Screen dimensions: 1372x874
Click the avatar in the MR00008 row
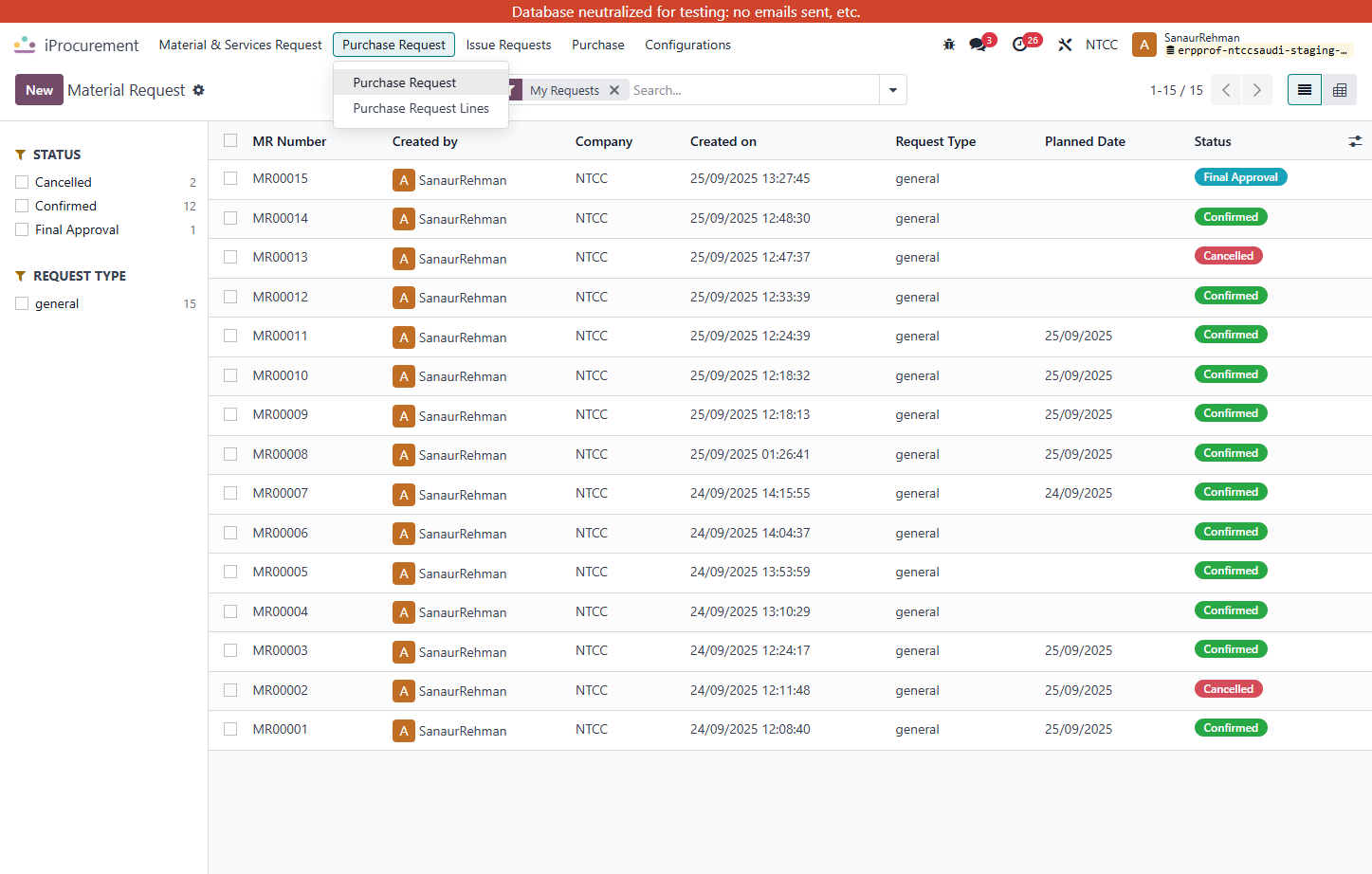(x=404, y=455)
